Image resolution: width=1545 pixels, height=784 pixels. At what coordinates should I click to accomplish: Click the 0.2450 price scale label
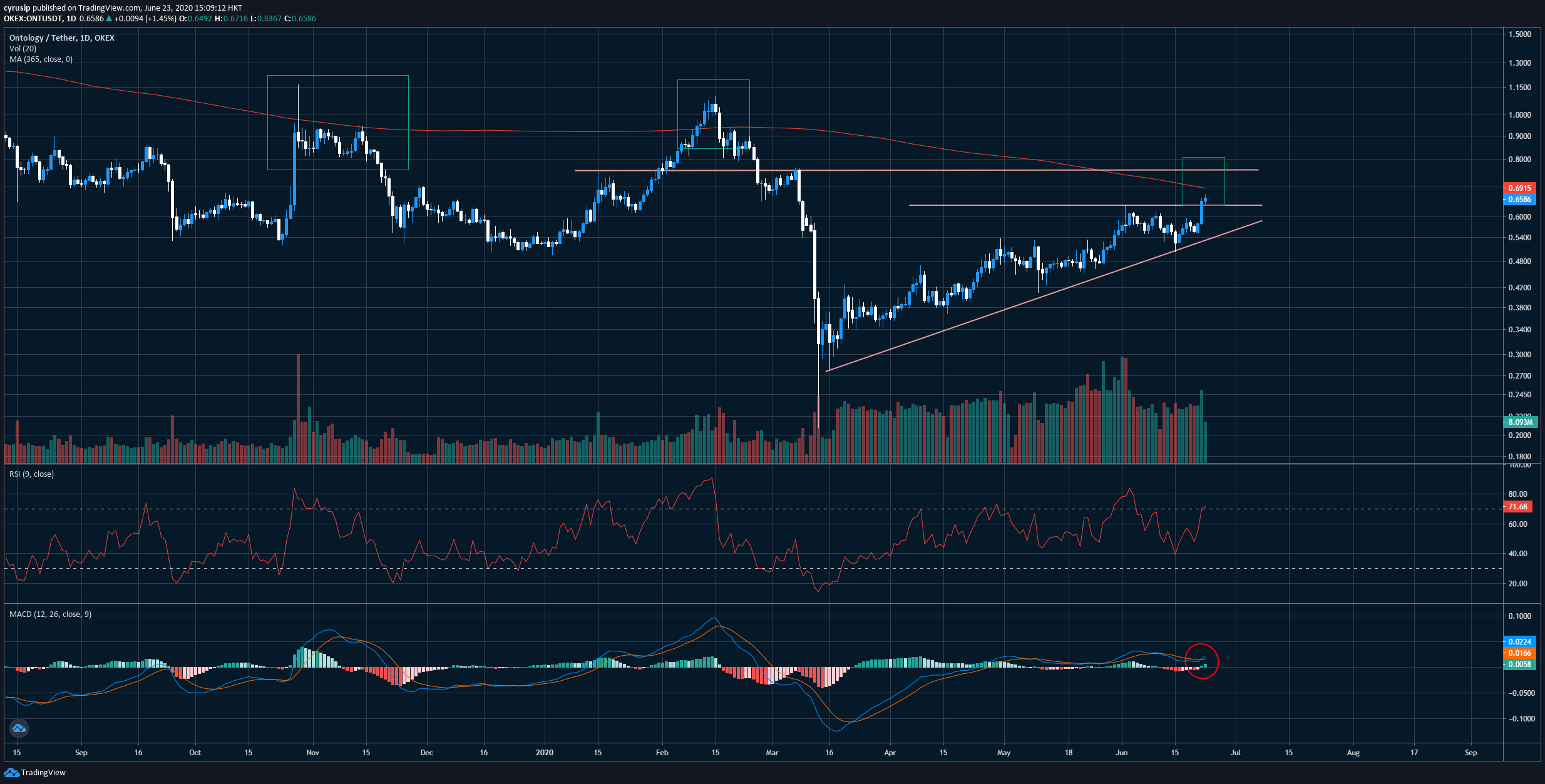coord(1520,395)
